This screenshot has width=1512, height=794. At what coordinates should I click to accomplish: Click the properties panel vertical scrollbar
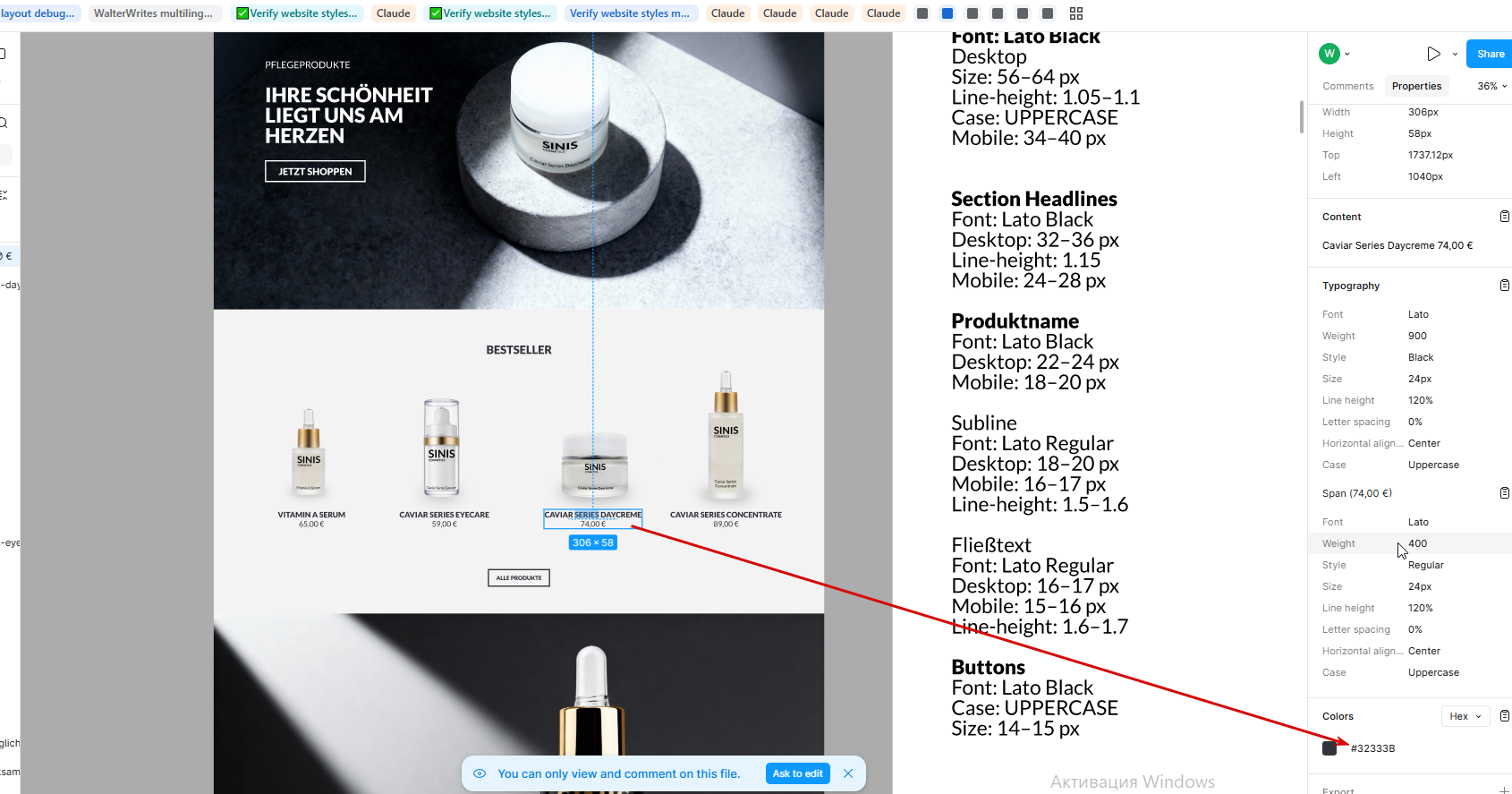pos(1302,116)
